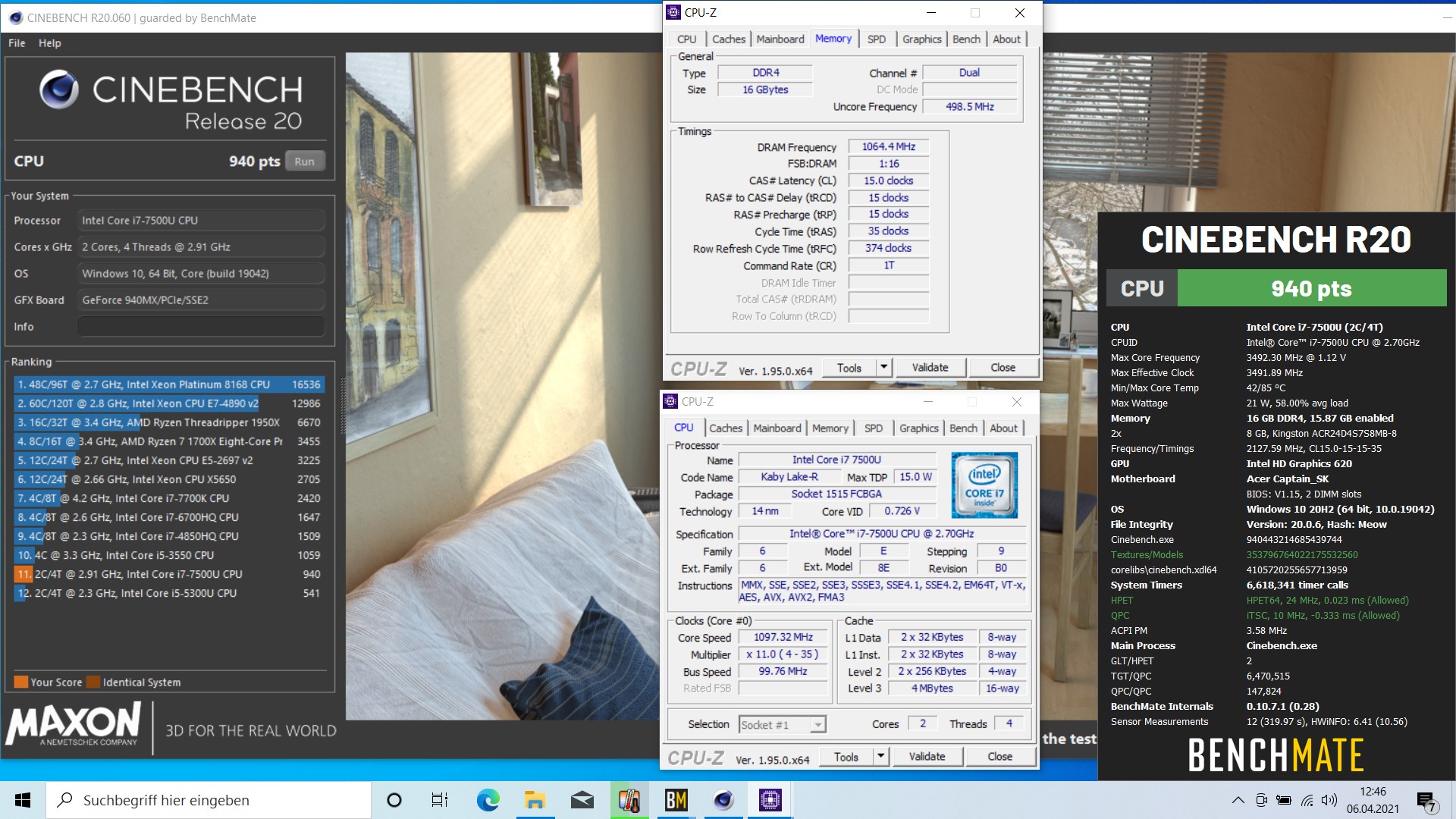
Task: Open Task View in the taskbar
Action: [440, 800]
